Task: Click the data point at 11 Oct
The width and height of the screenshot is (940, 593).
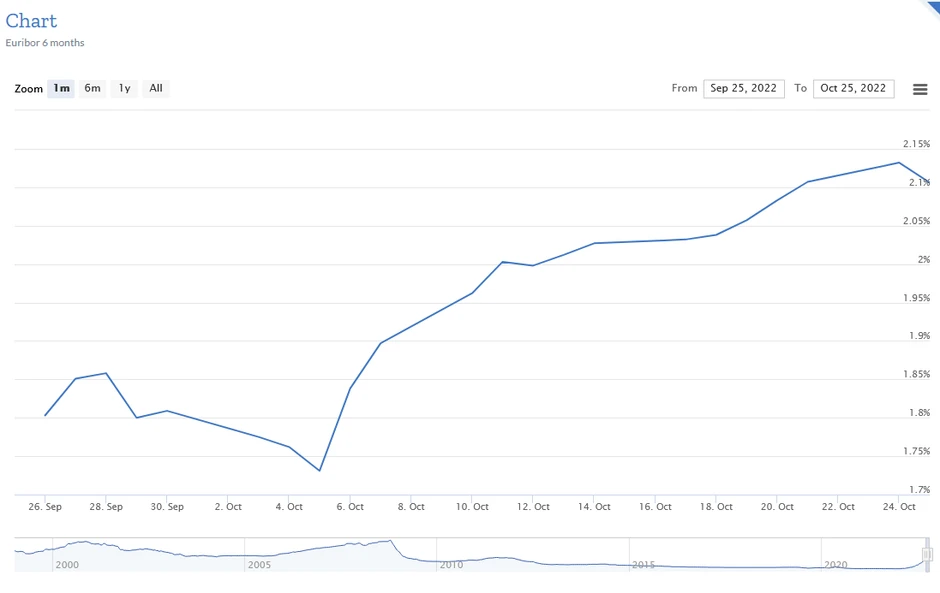Action: (502, 262)
